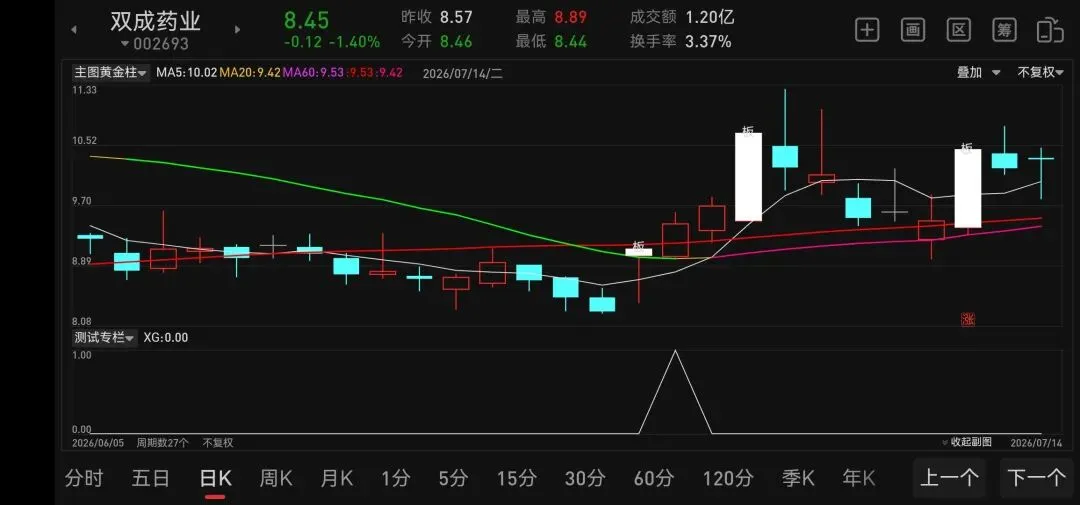Select the 年K tab
1080x505 pixels.
coord(859,478)
